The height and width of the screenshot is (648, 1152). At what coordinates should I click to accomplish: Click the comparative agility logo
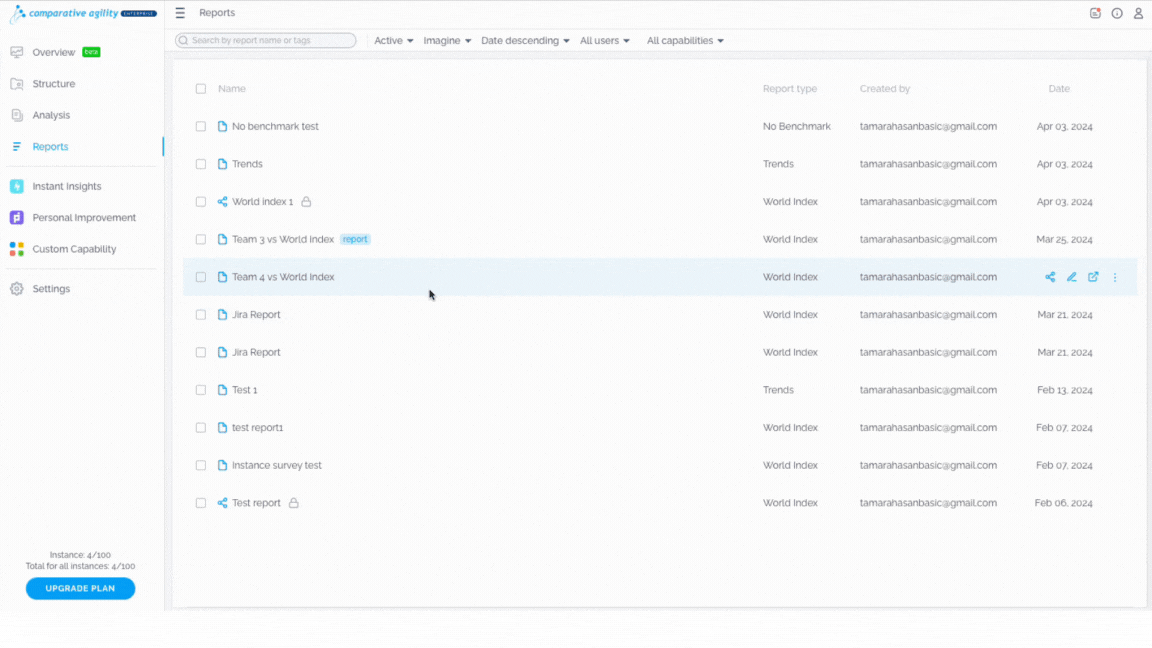coord(82,13)
